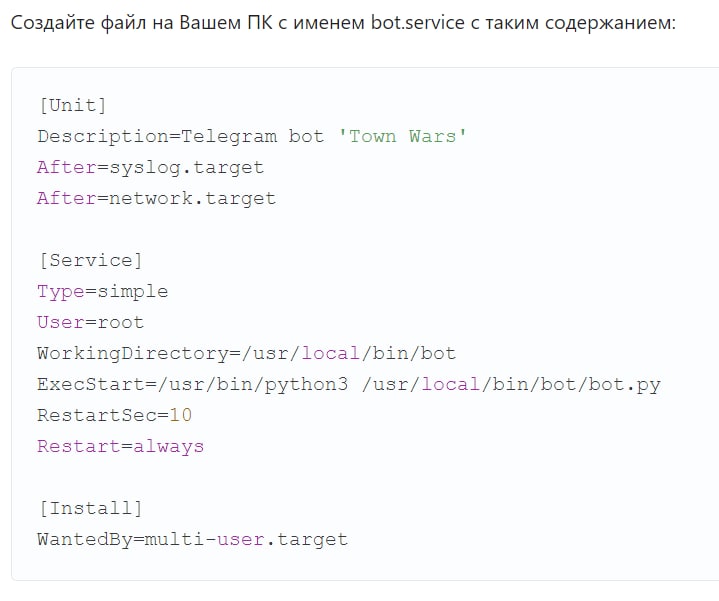This screenshot has width=719, height=601.
Task: Select the 'Town Wars' quoted string
Action: (x=402, y=137)
